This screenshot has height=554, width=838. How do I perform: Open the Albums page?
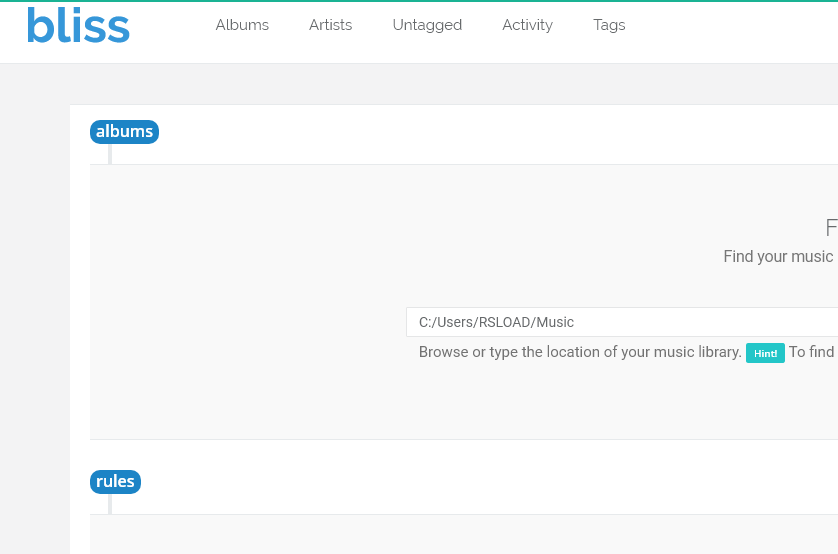pyautogui.click(x=242, y=25)
